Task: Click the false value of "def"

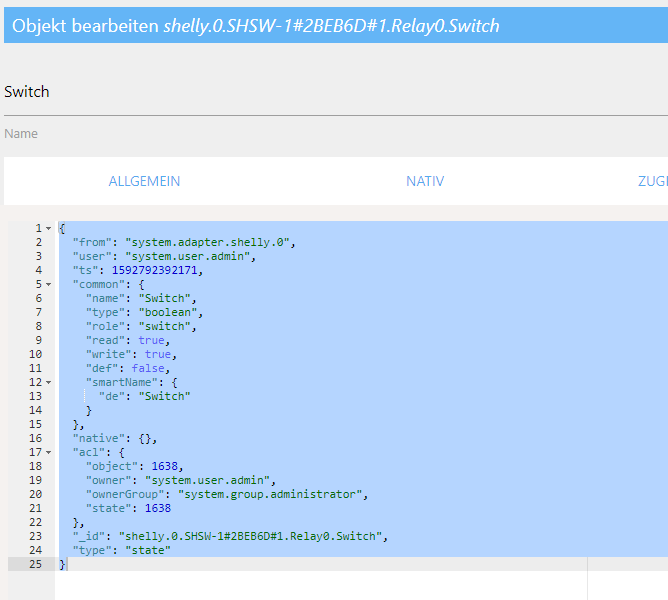Action: (148, 368)
